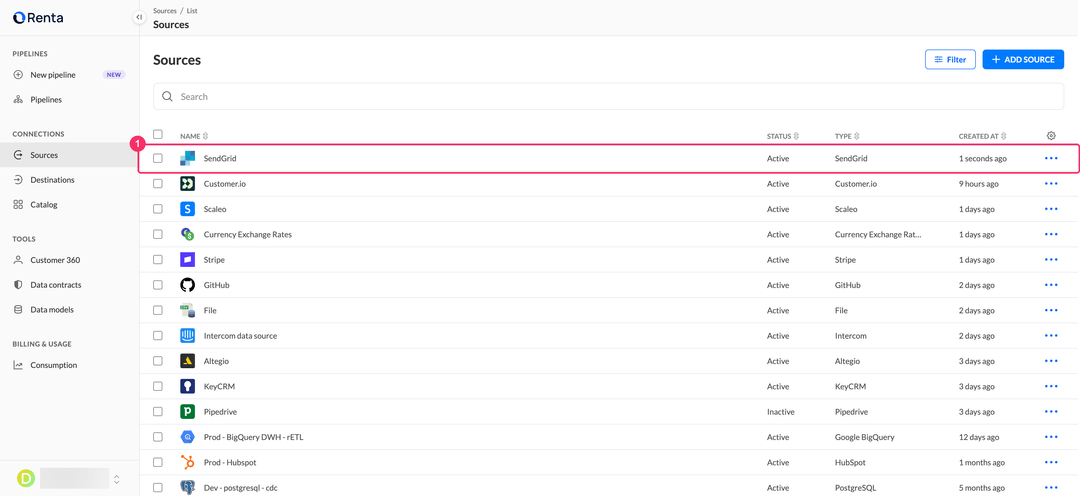Screen dimensions: 1080x496
Task: Check the GitHub row checkbox
Action: pyautogui.click(x=158, y=285)
